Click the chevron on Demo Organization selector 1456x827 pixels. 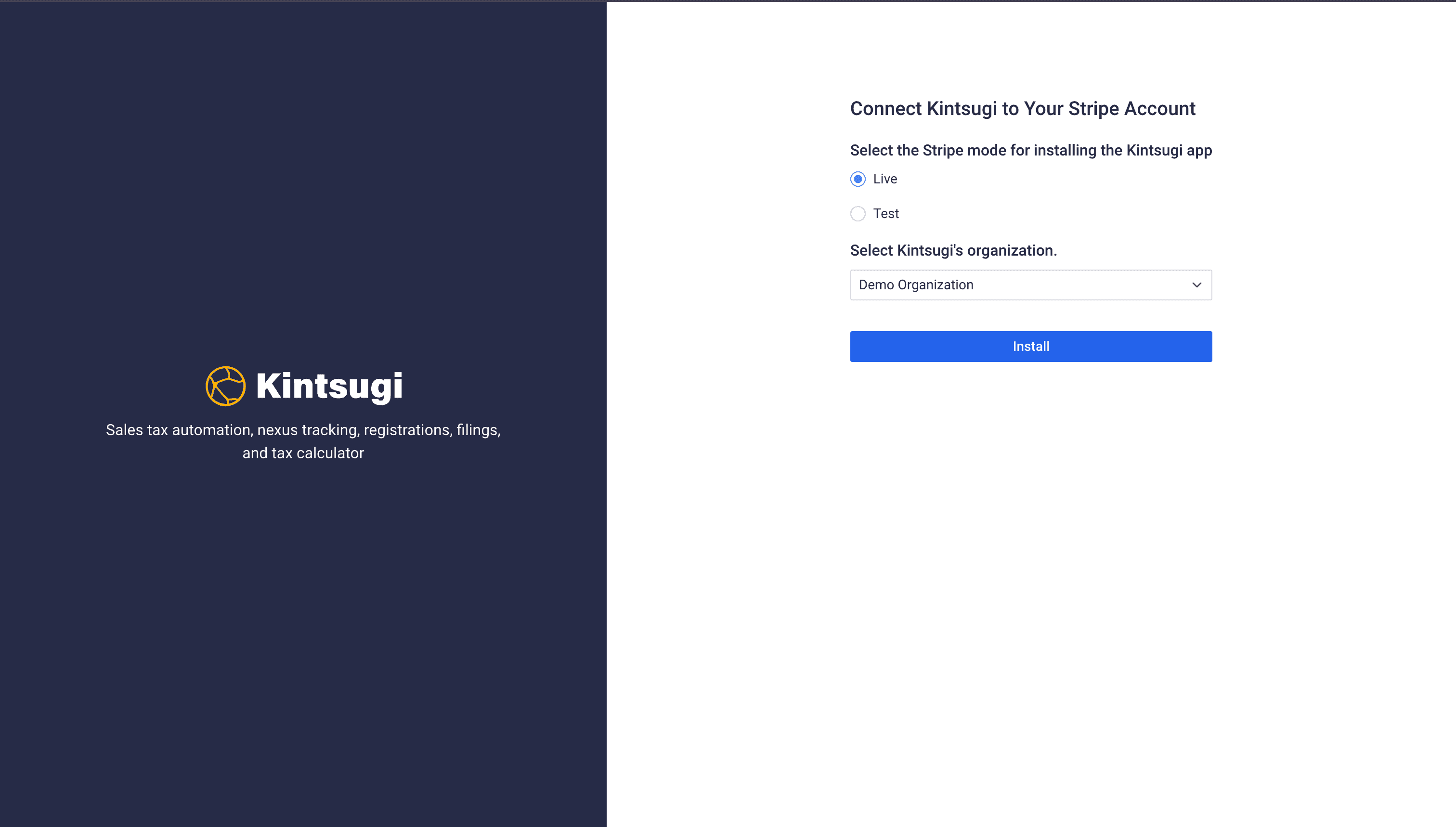point(1196,285)
